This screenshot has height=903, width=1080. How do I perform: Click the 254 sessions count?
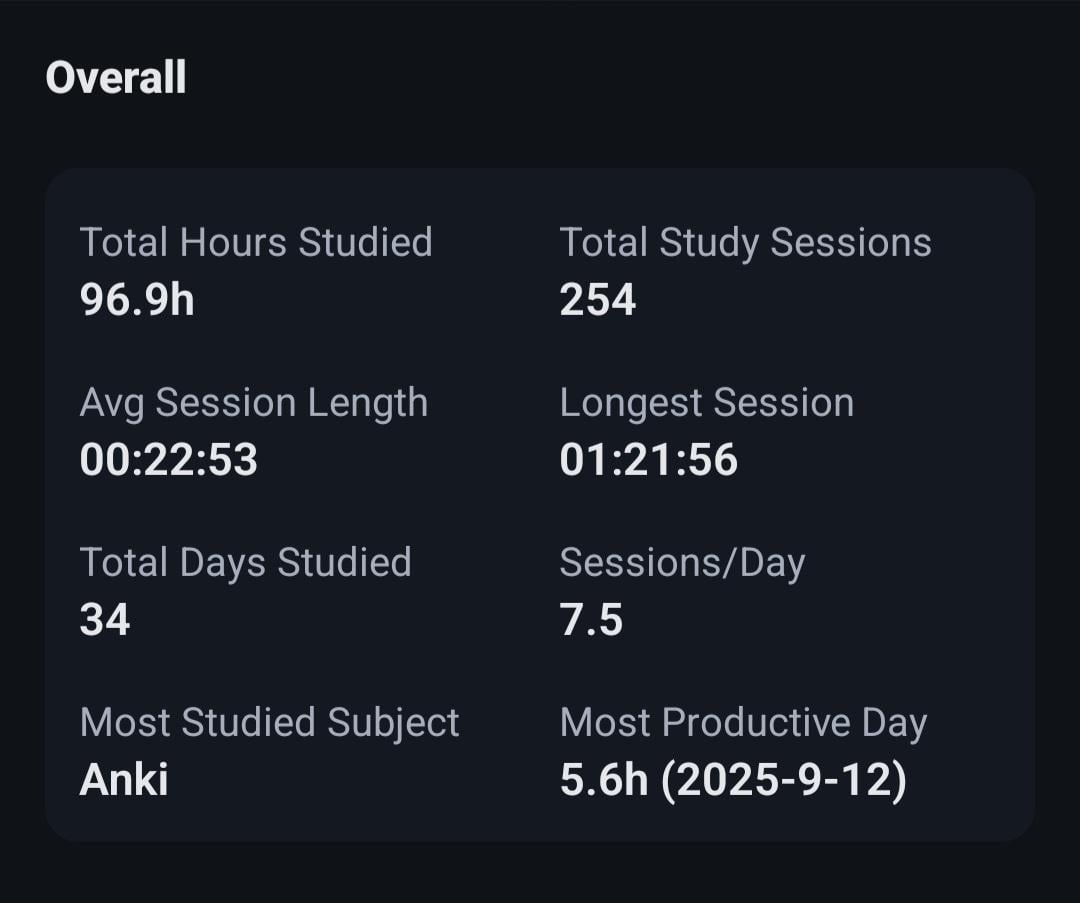(x=598, y=300)
